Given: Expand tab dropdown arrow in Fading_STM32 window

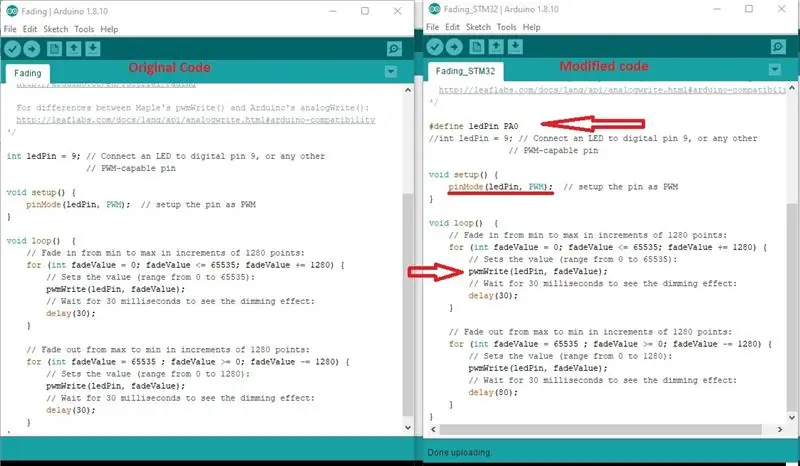Looking at the screenshot, I should coord(774,69).
